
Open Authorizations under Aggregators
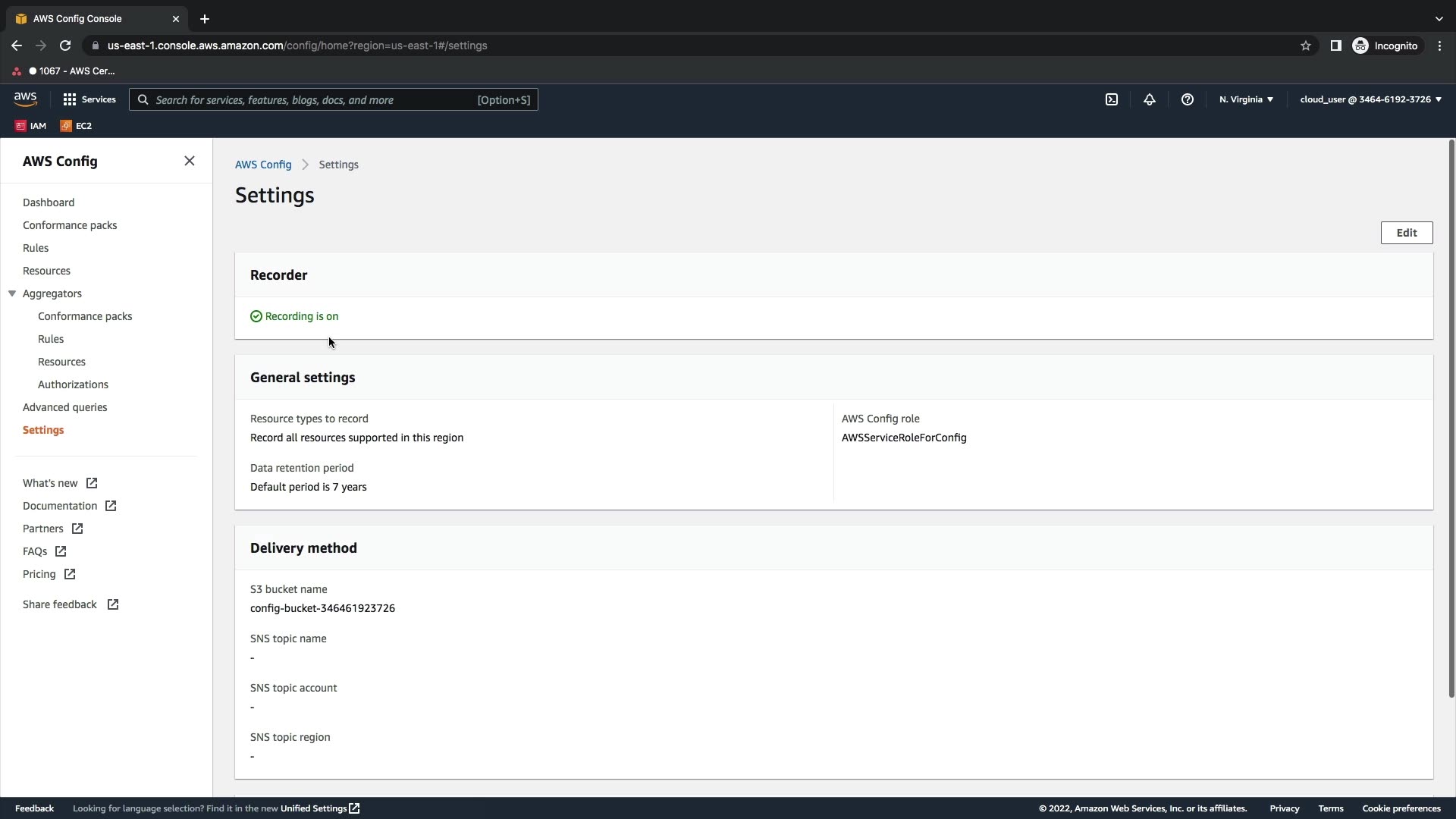click(x=73, y=384)
